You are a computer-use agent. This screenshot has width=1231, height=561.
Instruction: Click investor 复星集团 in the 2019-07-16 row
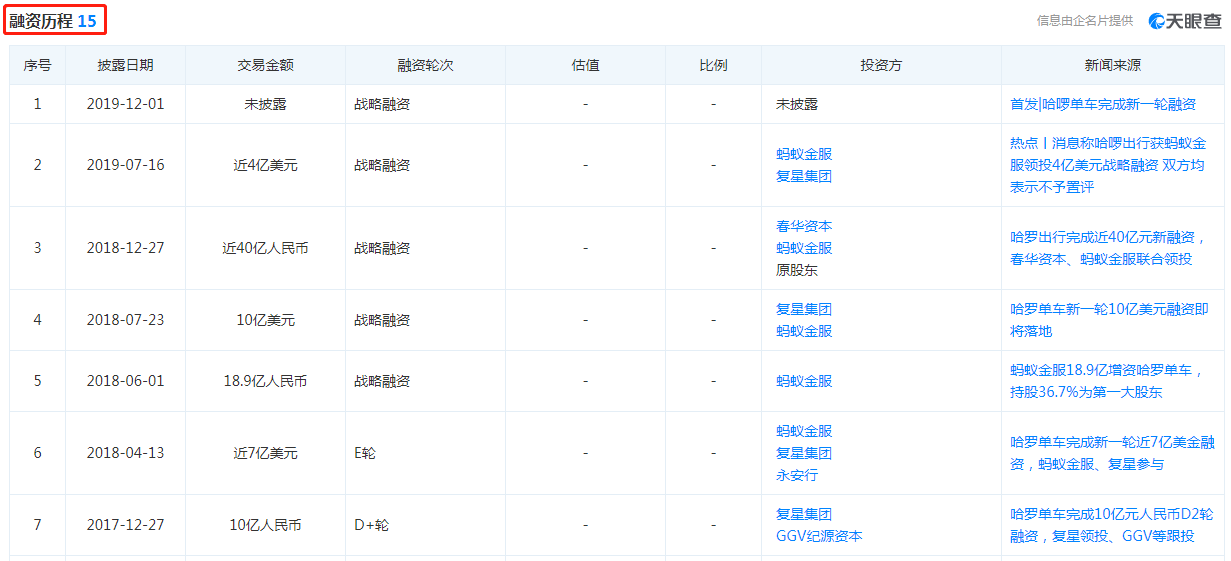pyautogui.click(x=804, y=176)
